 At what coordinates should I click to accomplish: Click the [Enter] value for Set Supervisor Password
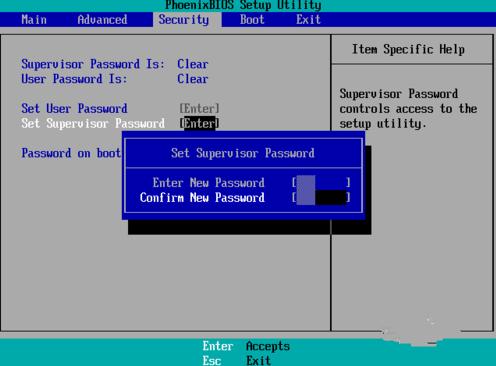tap(199, 123)
